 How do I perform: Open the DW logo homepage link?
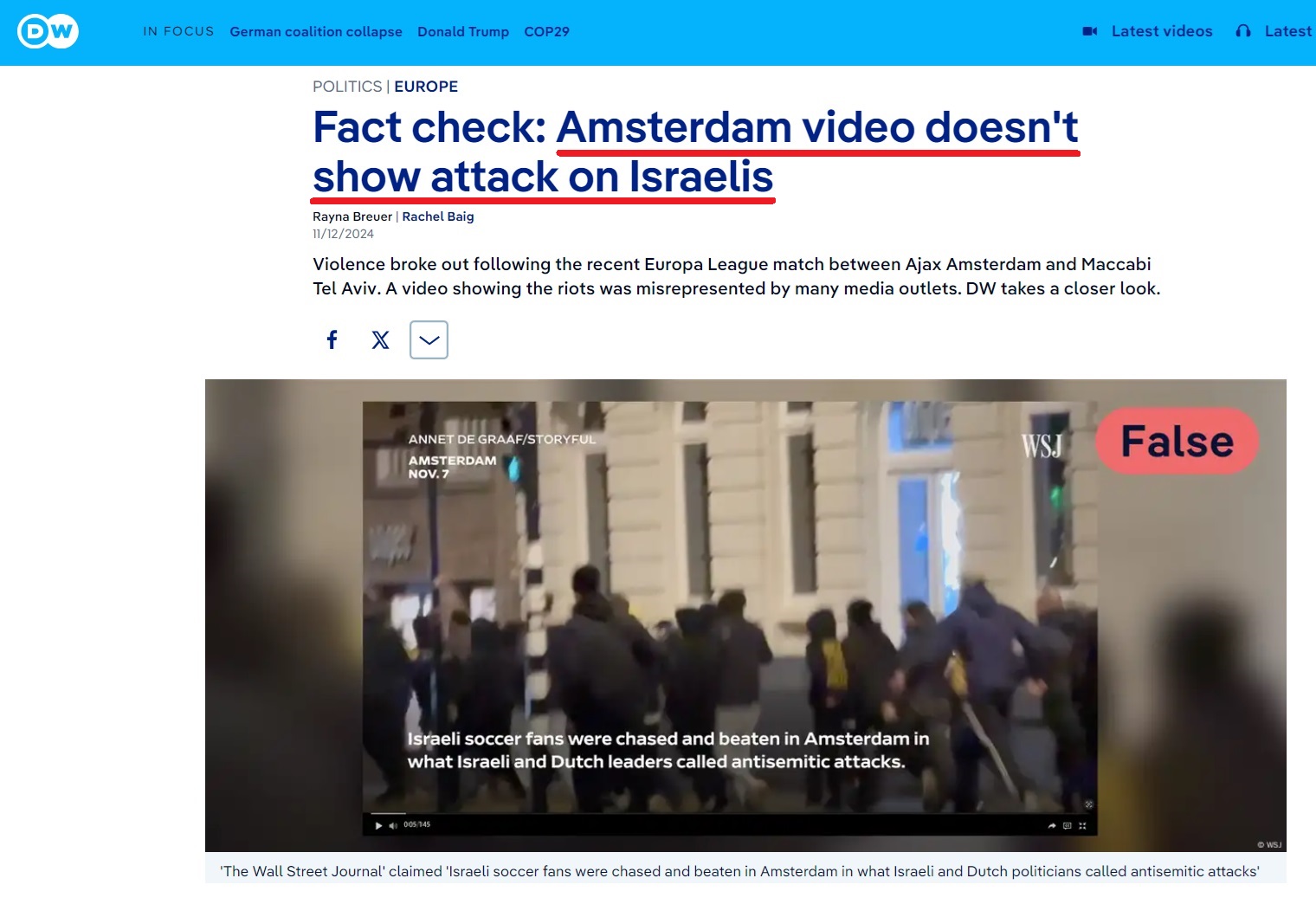pyautogui.click(x=48, y=32)
